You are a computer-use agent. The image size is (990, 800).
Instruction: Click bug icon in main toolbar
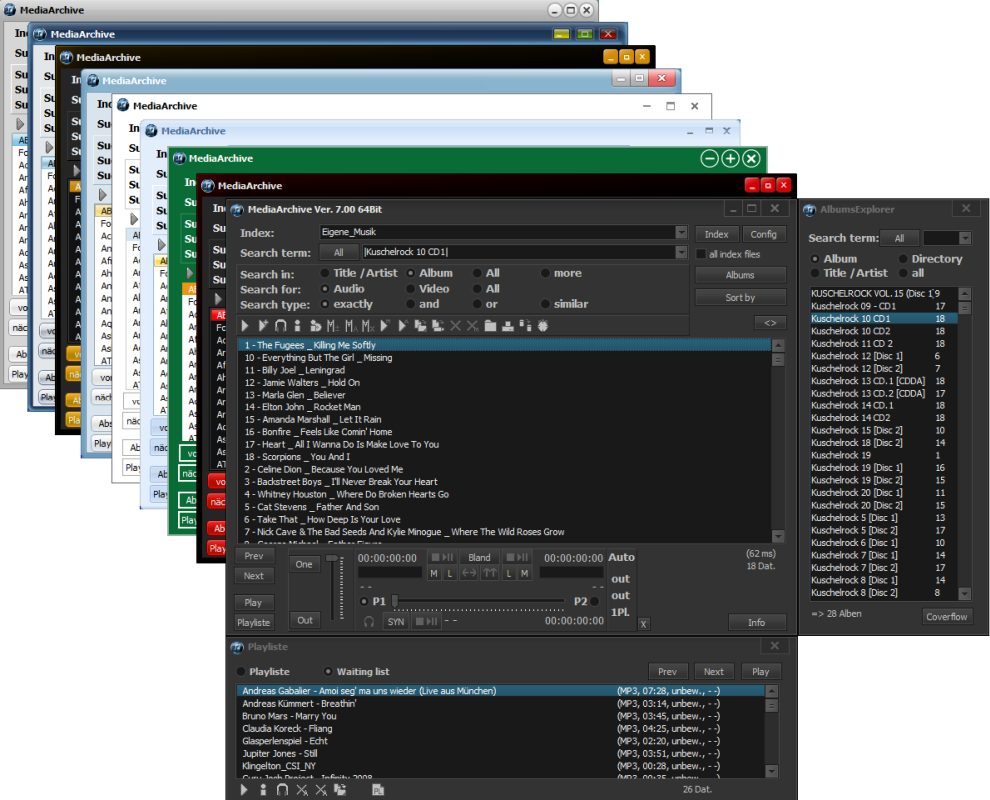coord(542,326)
